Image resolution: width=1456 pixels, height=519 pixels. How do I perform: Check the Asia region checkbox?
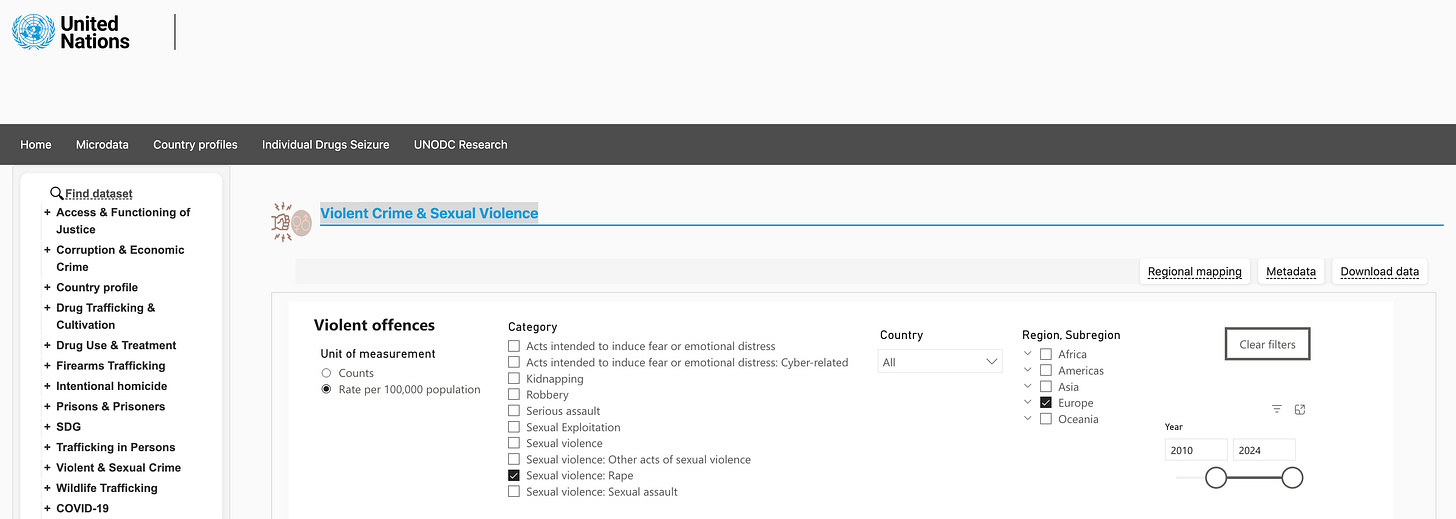[1046, 386]
